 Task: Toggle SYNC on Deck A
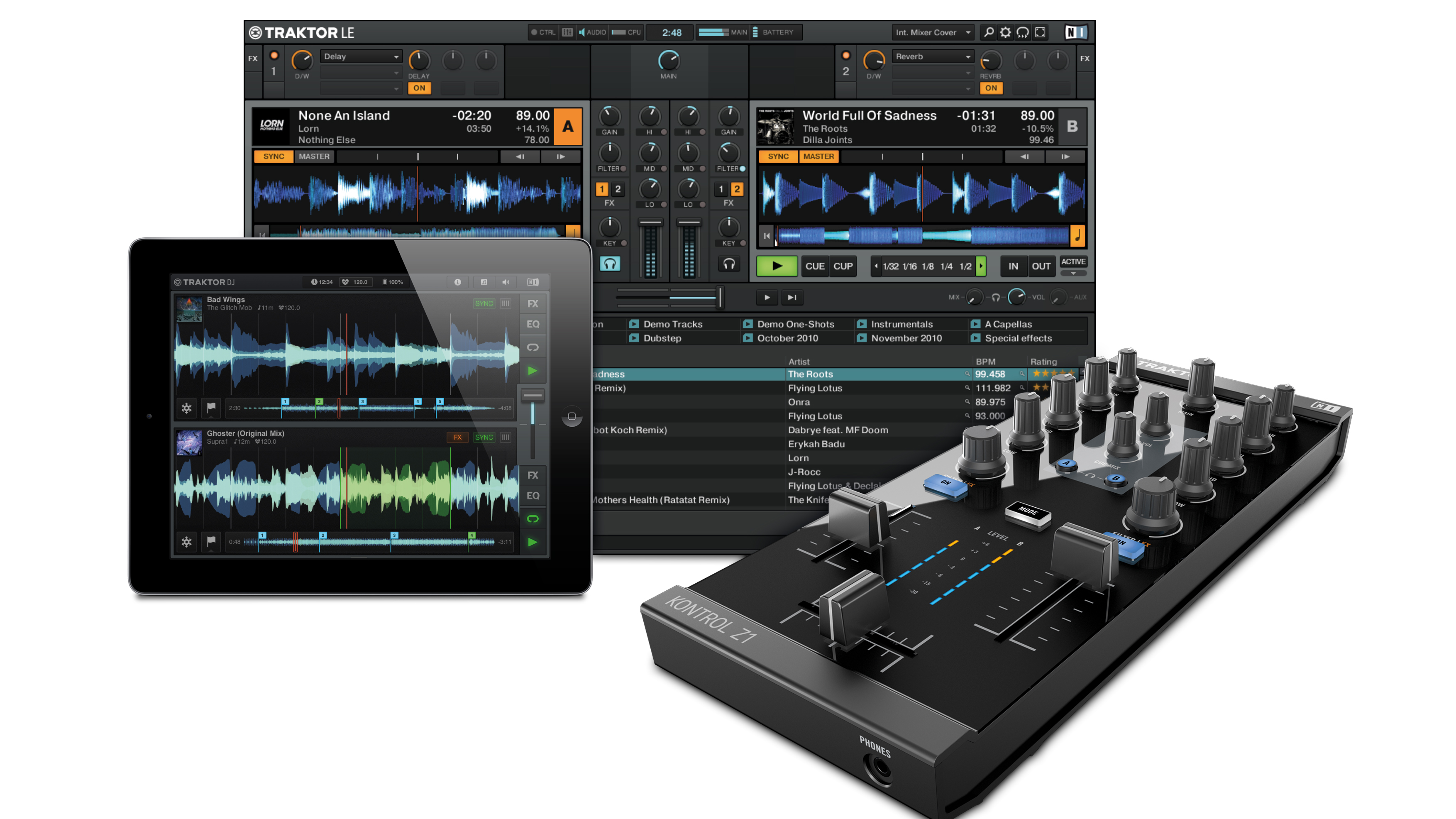click(x=274, y=156)
